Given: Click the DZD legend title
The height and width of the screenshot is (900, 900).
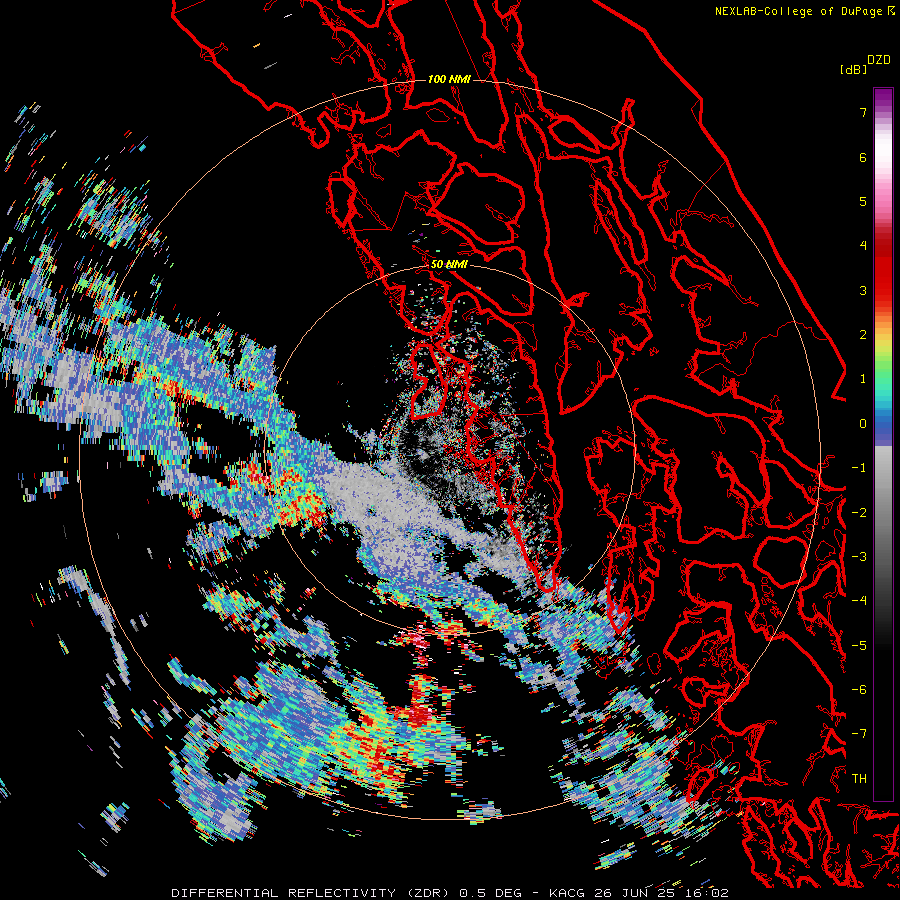Looking at the screenshot, I should pos(879,60).
